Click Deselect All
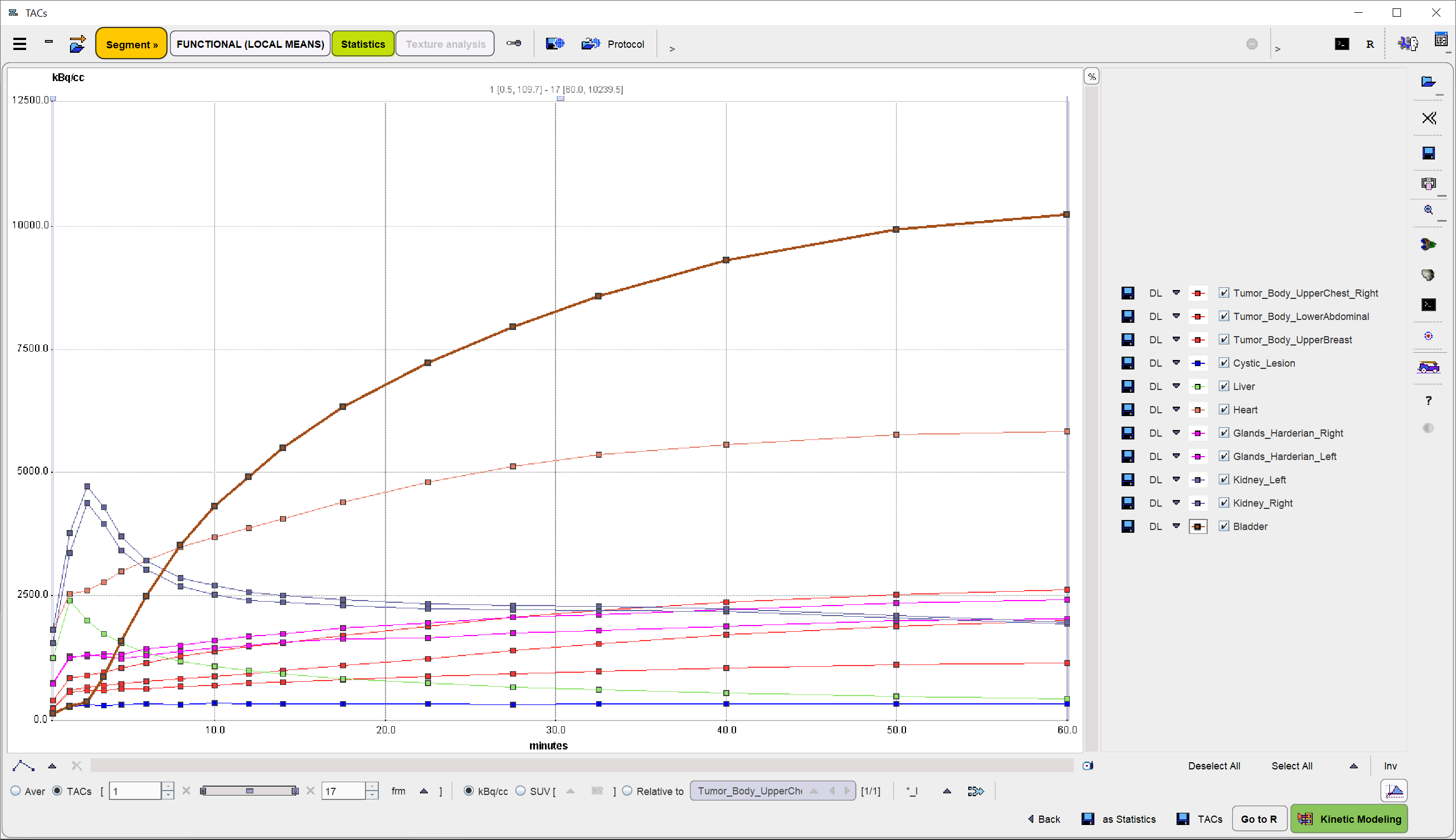This screenshot has height=840, width=1456. [x=1214, y=766]
